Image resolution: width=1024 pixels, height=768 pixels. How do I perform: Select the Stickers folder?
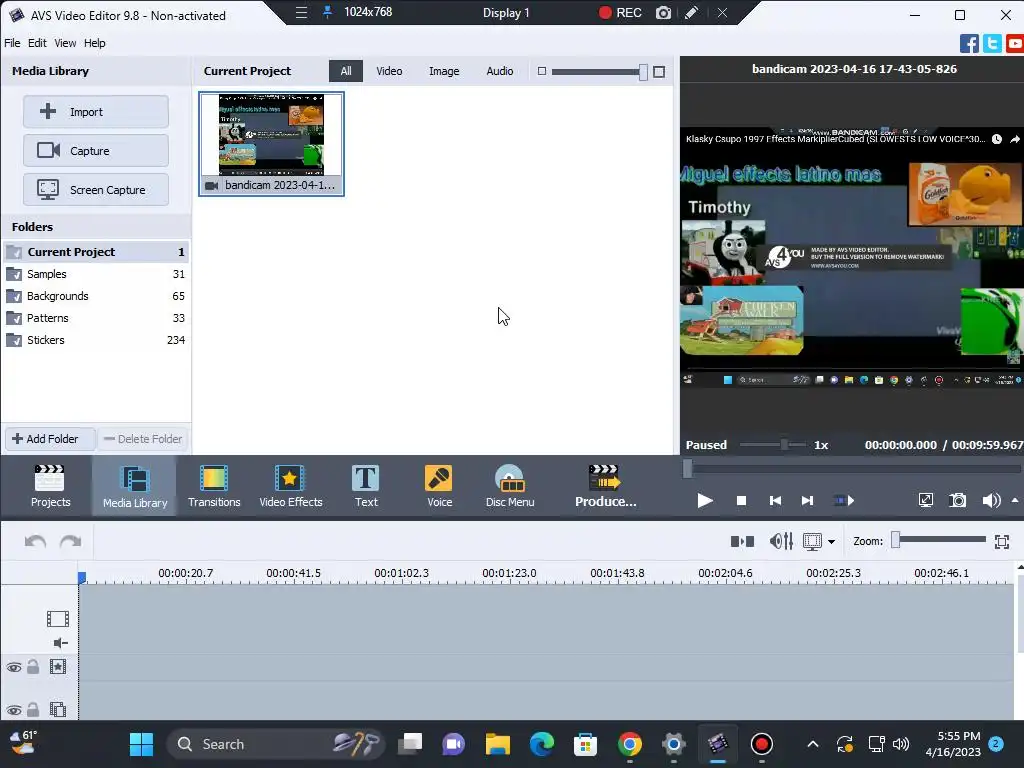tap(96, 340)
